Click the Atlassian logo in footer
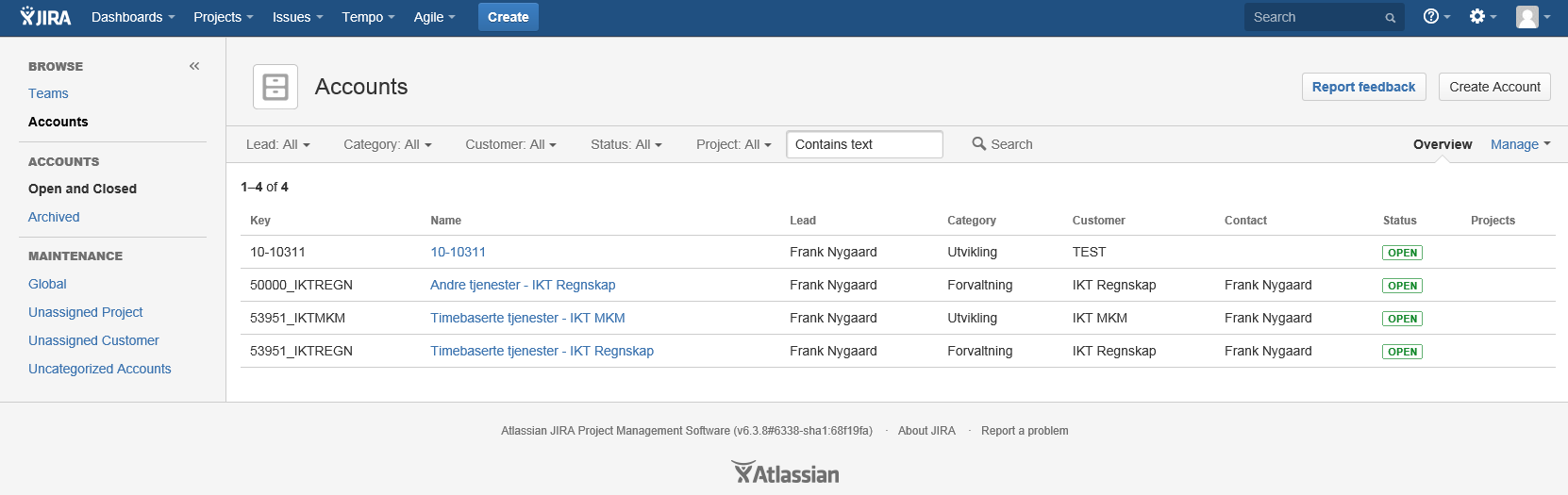 point(785,472)
